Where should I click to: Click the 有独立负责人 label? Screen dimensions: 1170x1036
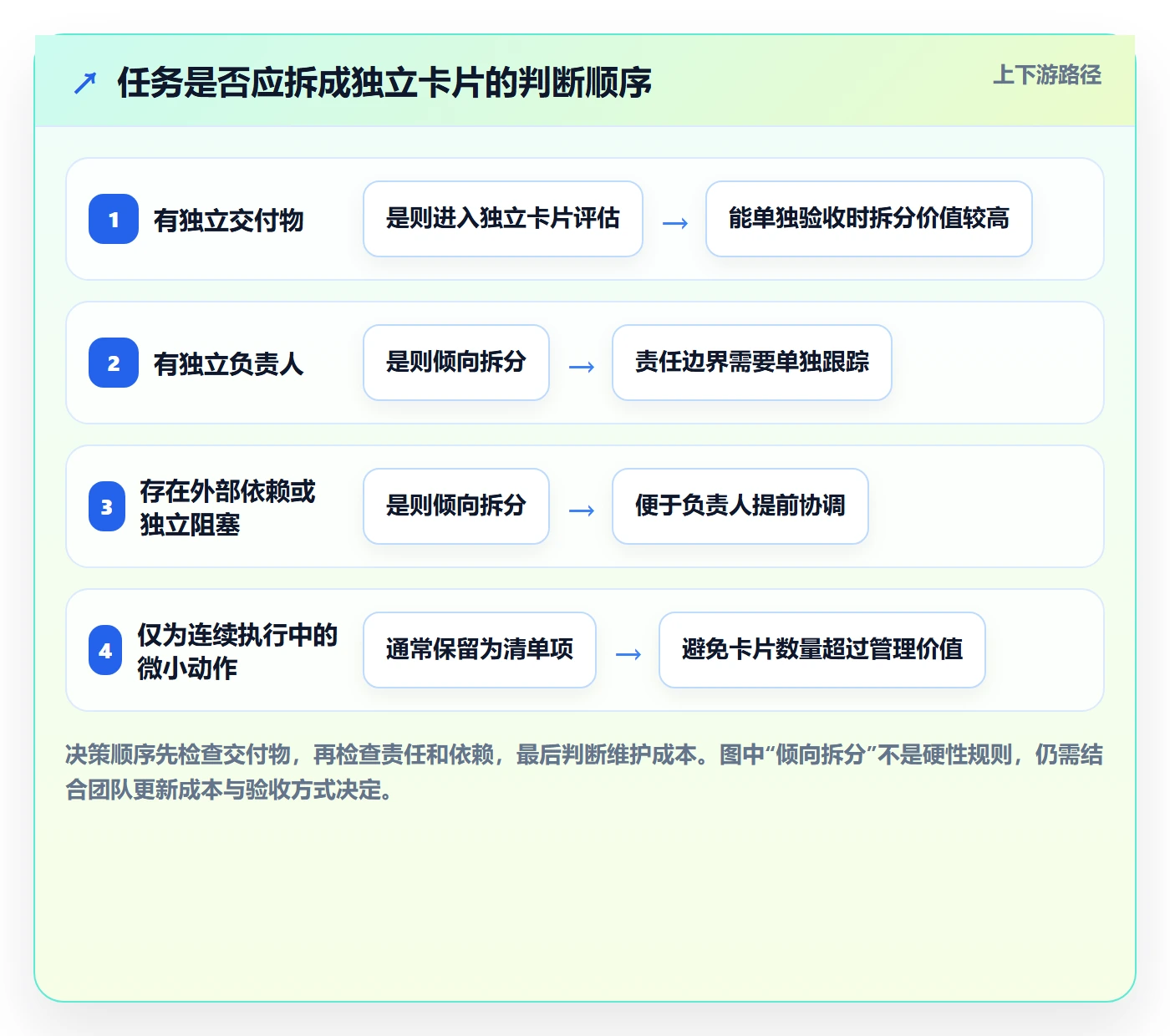click(228, 364)
